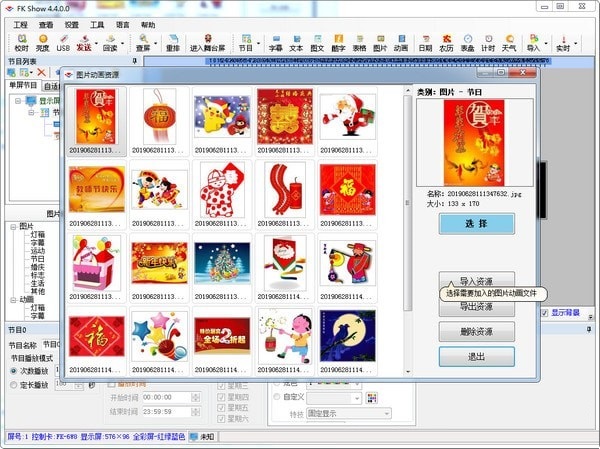Click the 图文 image-text toolbar icon
The image size is (600, 449).
(317, 43)
